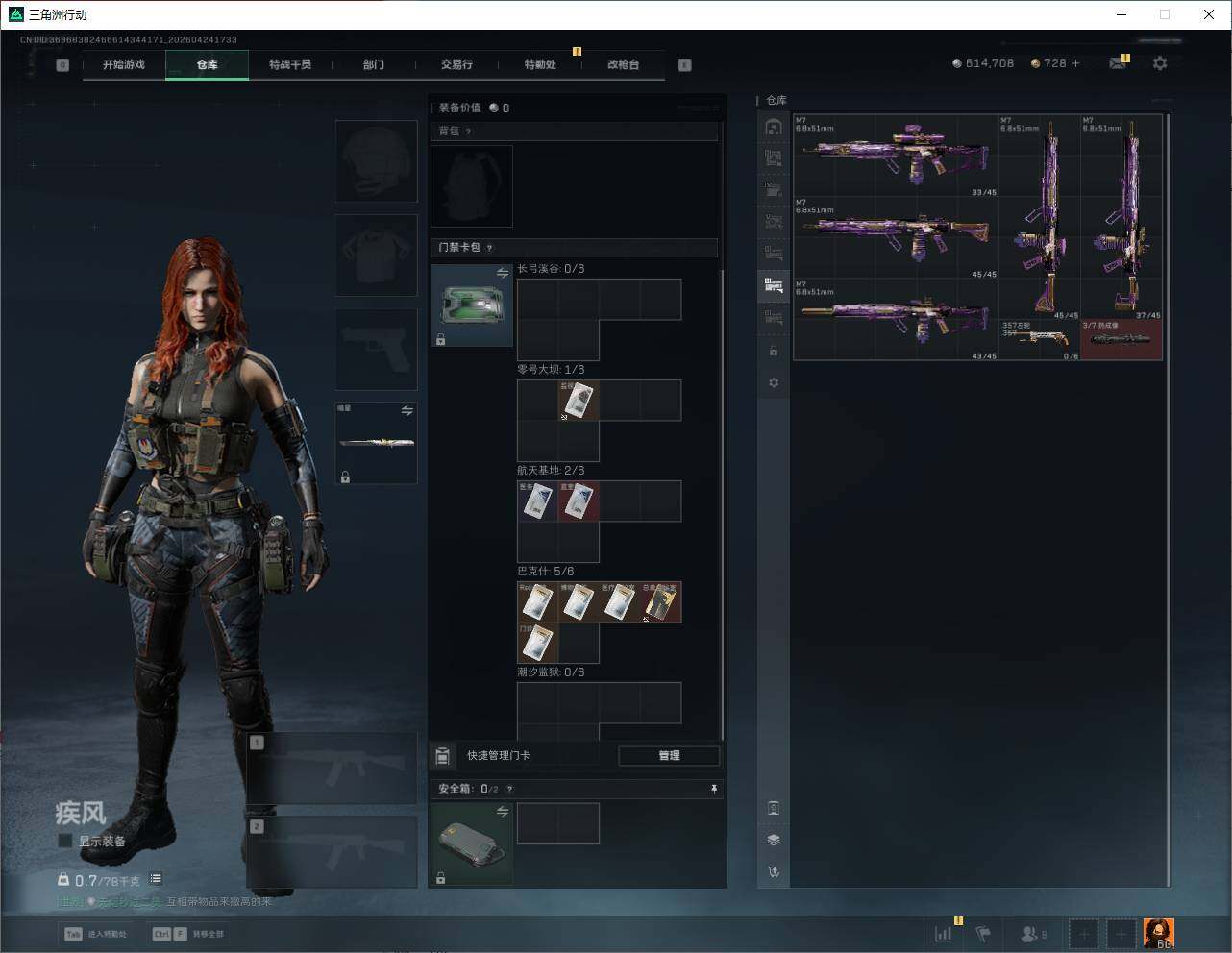Open the settings gear in top bar
Viewport: 1232px width, 953px height.
pos(1160,63)
